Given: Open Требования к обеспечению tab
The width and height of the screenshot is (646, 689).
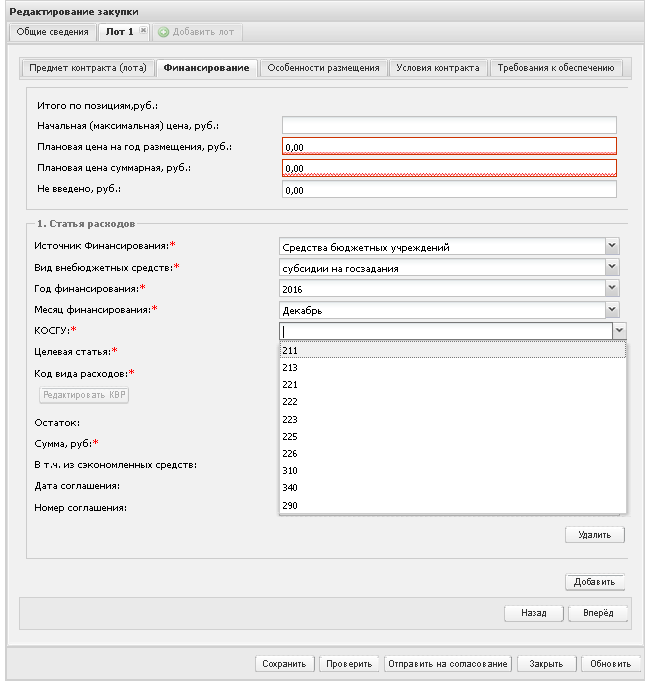Looking at the screenshot, I should click(x=555, y=68).
